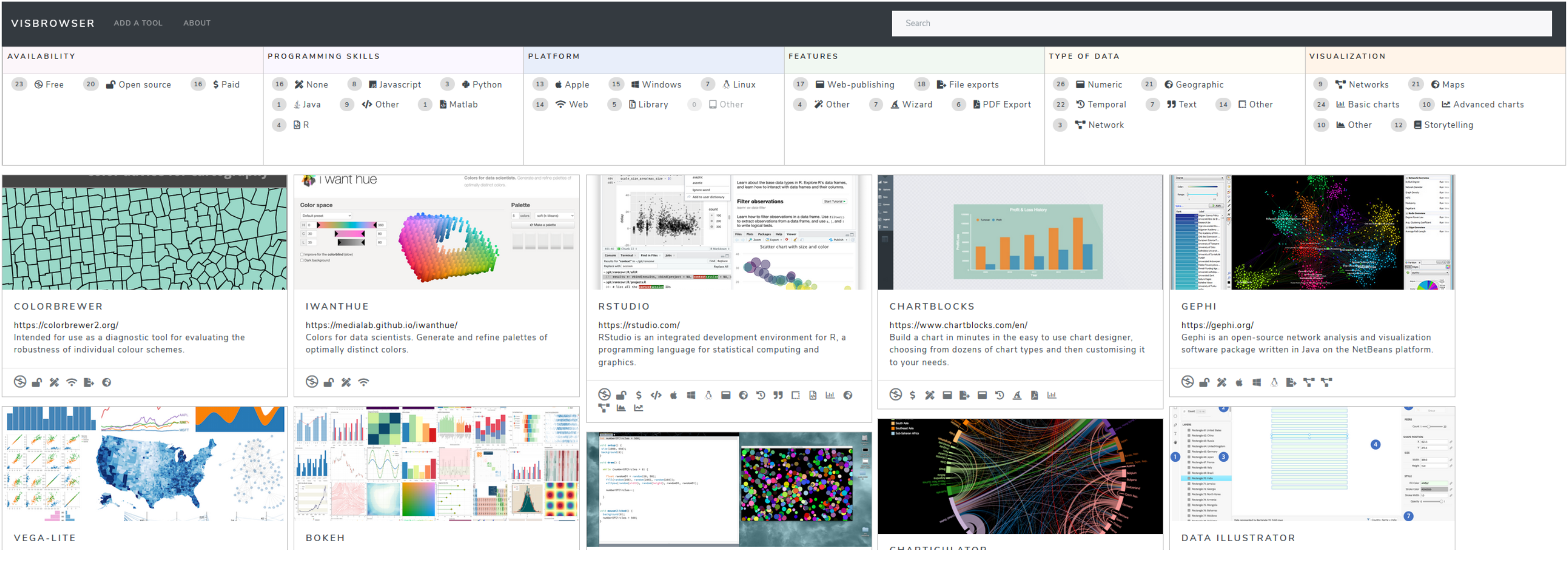The width and height of the screenshot is (1568, 562).
Task: Open the chartblocks.com link
Action: tap(959, 325)
